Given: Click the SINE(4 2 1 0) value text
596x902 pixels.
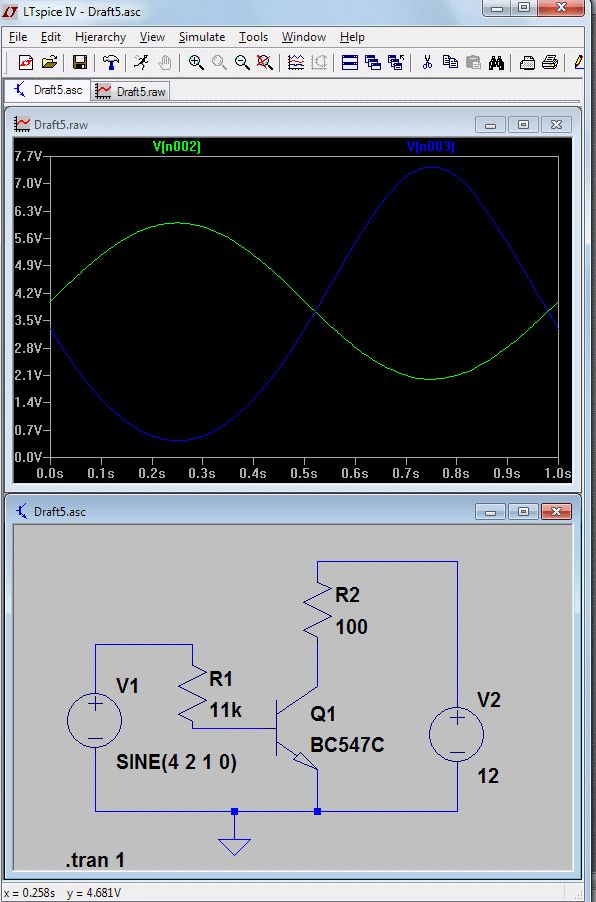Looking at the screenshot, I should [176, 763].
